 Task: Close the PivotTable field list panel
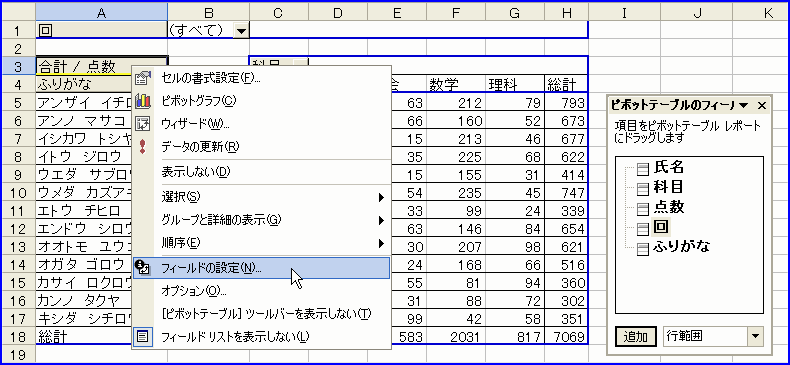(x=762, y=105)
